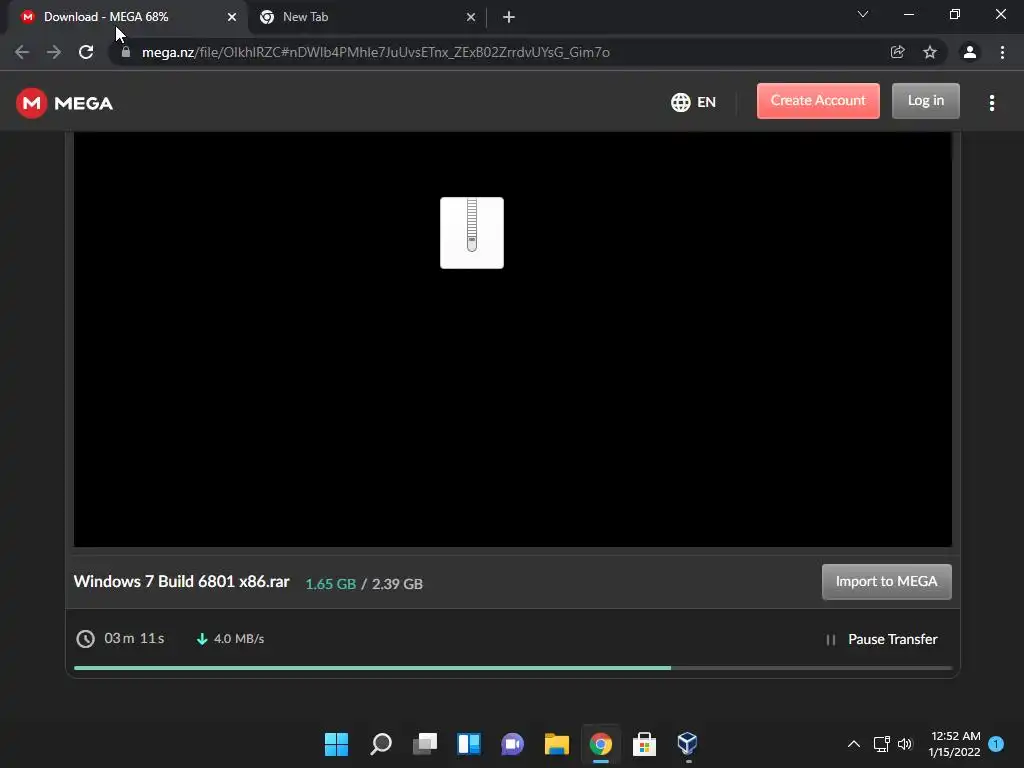Click the download progress bar

(x=513, y=667)
